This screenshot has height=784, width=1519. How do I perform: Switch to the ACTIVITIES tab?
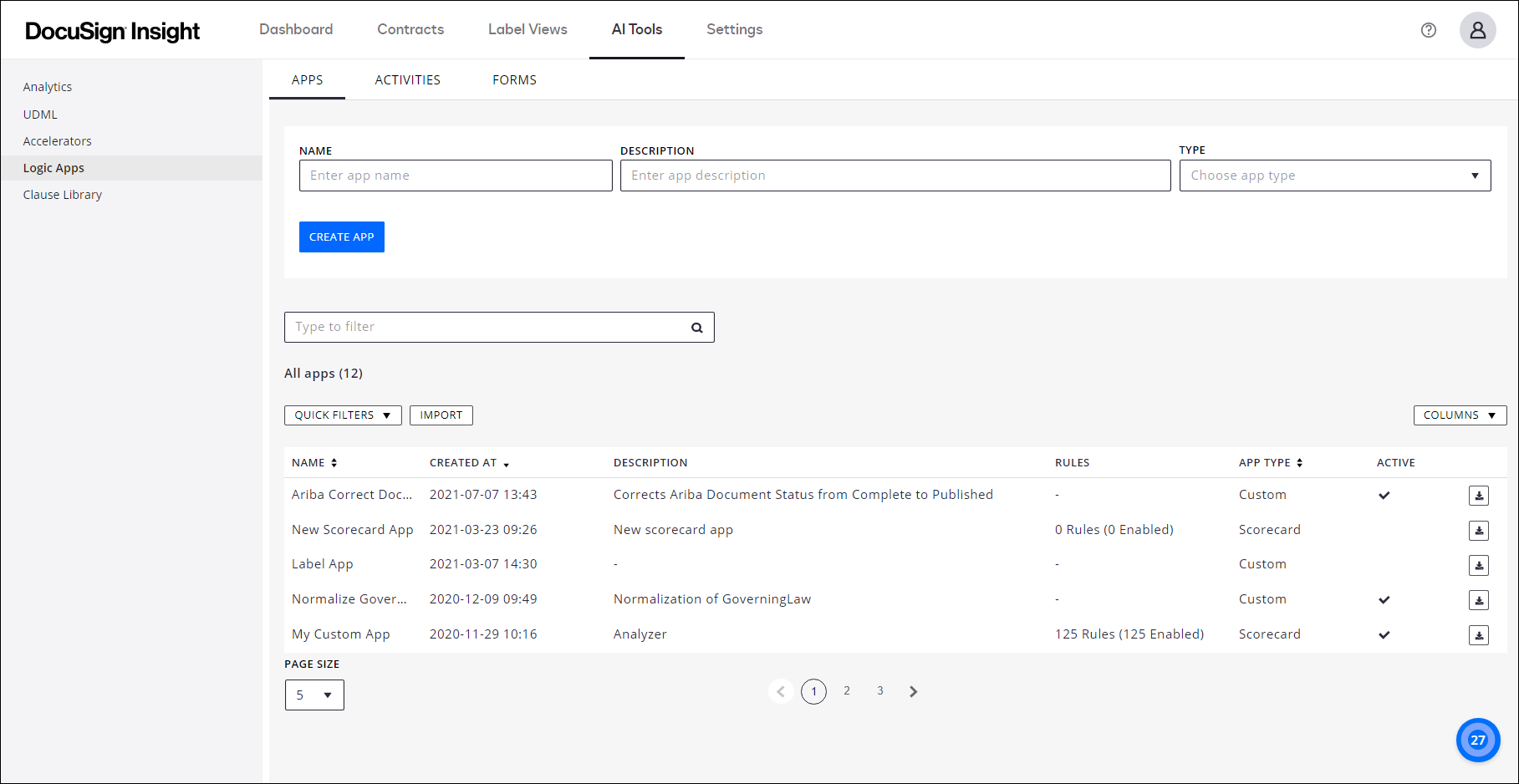[x=408, y=79]
